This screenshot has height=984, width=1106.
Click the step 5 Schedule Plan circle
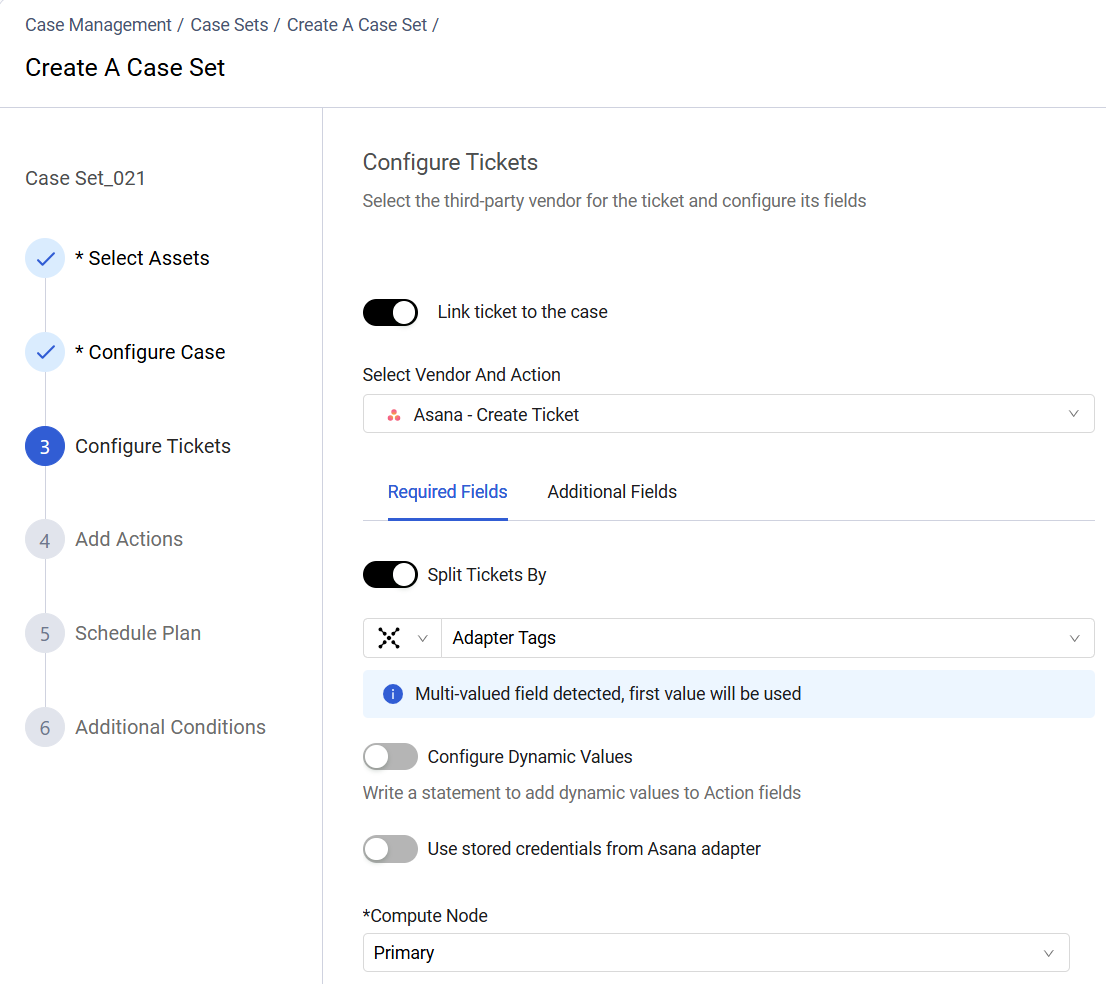(x=44, y=633)
